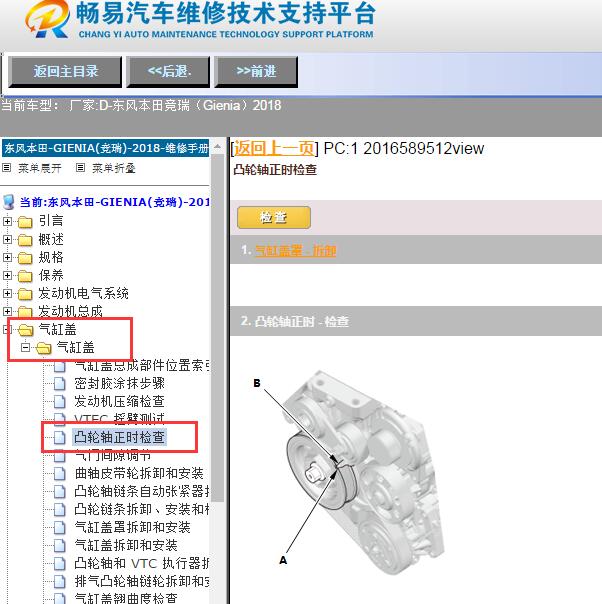This screenshot has height=604, width=602.
Task: Click the top-level 气缸盖 open folder icon
Action: [25, 330]
